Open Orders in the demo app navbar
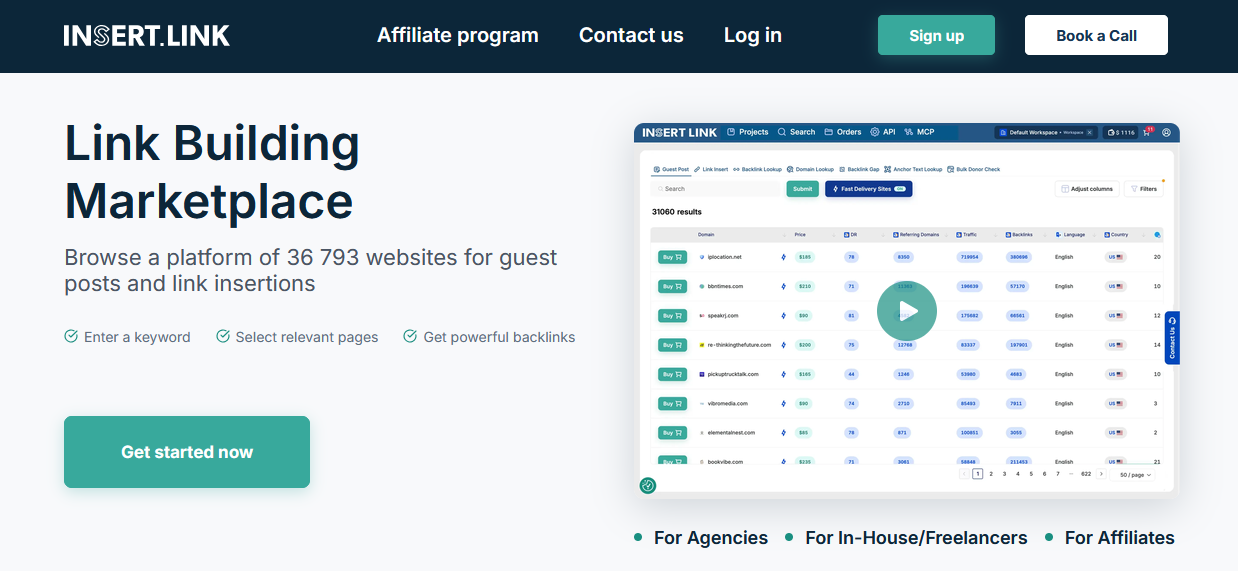This screenshot has height=571, width=1238. click(x=843, y=132)
